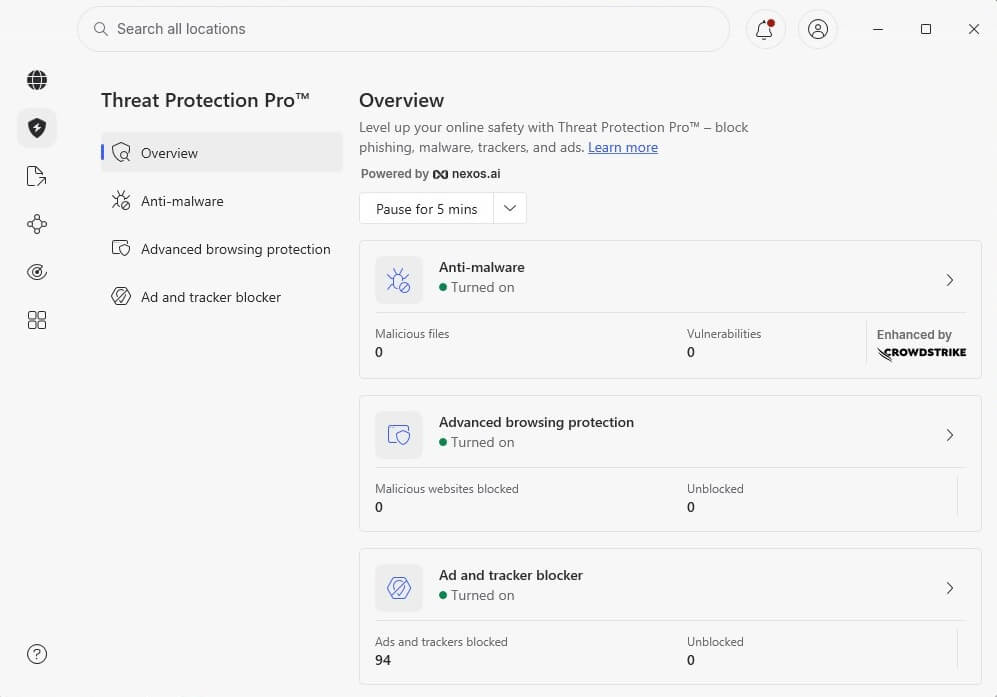Screen dimensions: 997x697
Task: Click the Malicious websites blocked label
Action: point(446,489)
